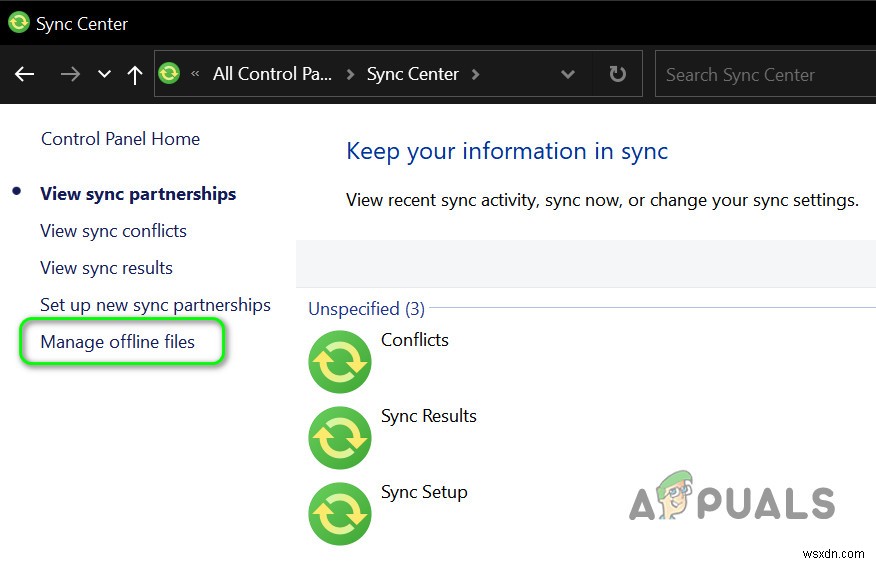Viewport: 876px width, 564px height.
Task: Open Control Panel Home link
Action: [120, 138]
